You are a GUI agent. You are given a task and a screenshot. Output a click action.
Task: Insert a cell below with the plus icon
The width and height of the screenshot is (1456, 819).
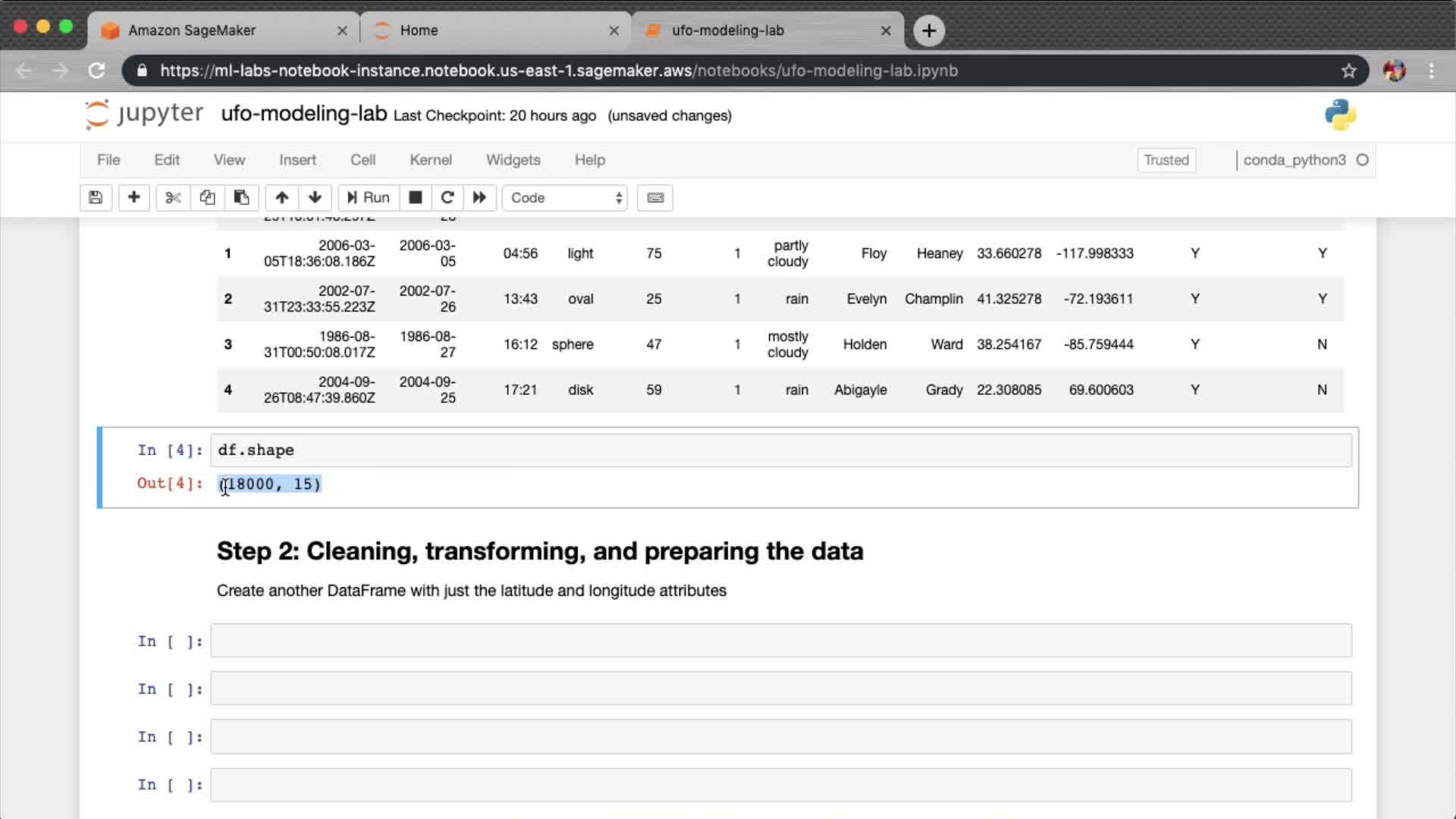coord(133,198)
